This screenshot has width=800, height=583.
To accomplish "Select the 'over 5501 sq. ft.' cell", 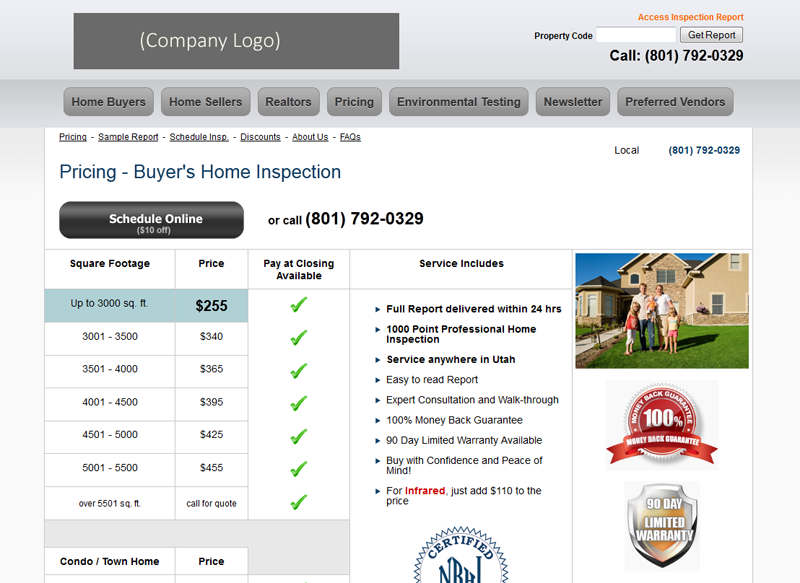I will [x=110, y=503].
